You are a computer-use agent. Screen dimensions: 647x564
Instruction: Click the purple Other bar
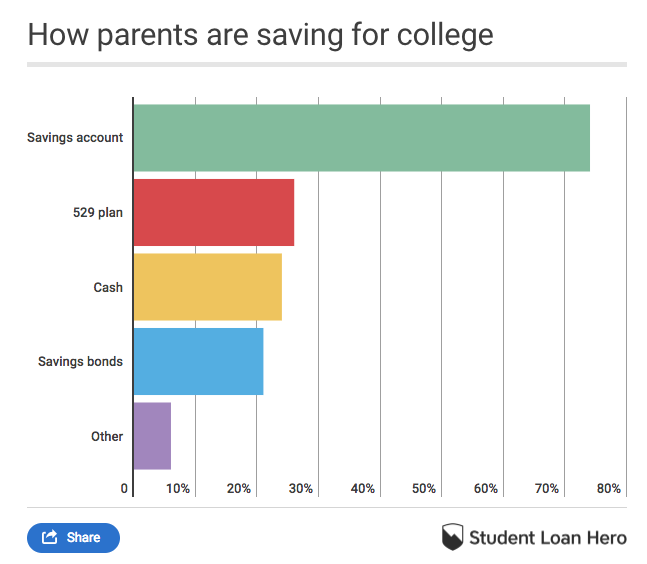pos(152,436)
